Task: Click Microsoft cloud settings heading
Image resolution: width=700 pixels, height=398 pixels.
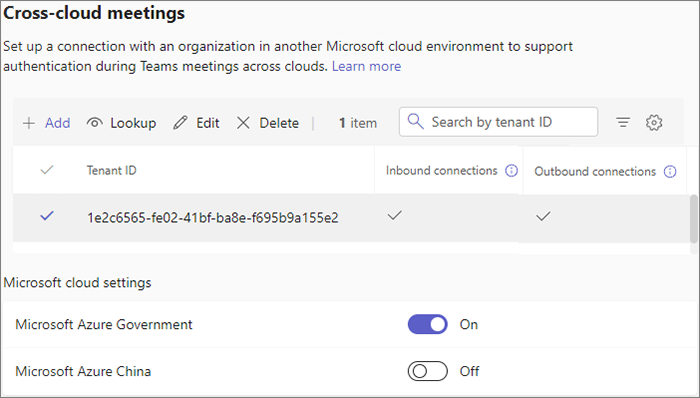Action: pyautogui.click(x=77, y=283)
